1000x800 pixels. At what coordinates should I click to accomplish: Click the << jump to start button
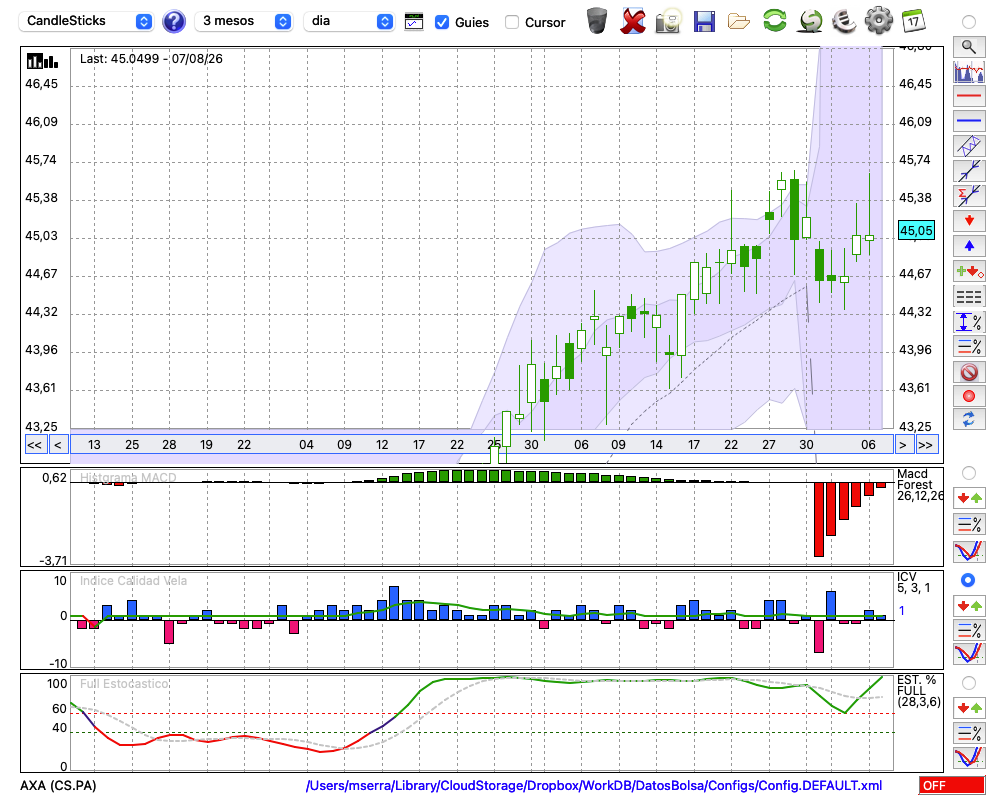pyautogui.click(x=34, y=445)
